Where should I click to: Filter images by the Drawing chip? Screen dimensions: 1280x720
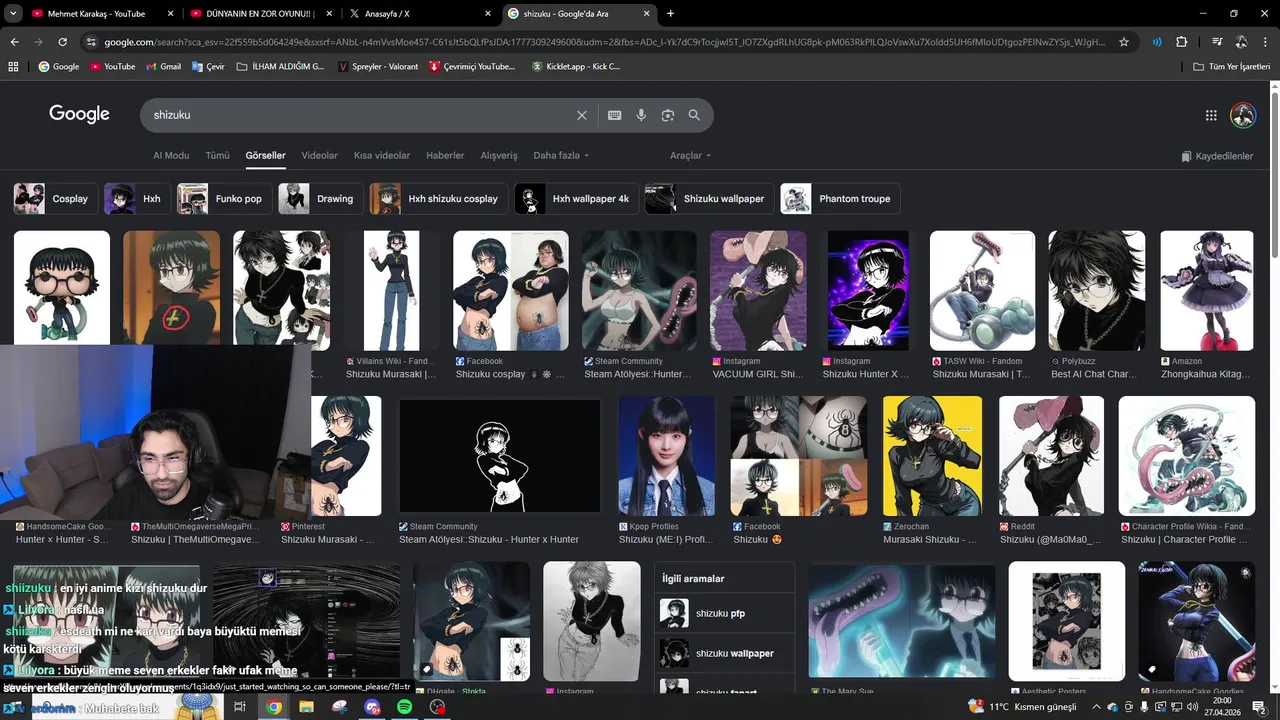(x=320, y=199)
